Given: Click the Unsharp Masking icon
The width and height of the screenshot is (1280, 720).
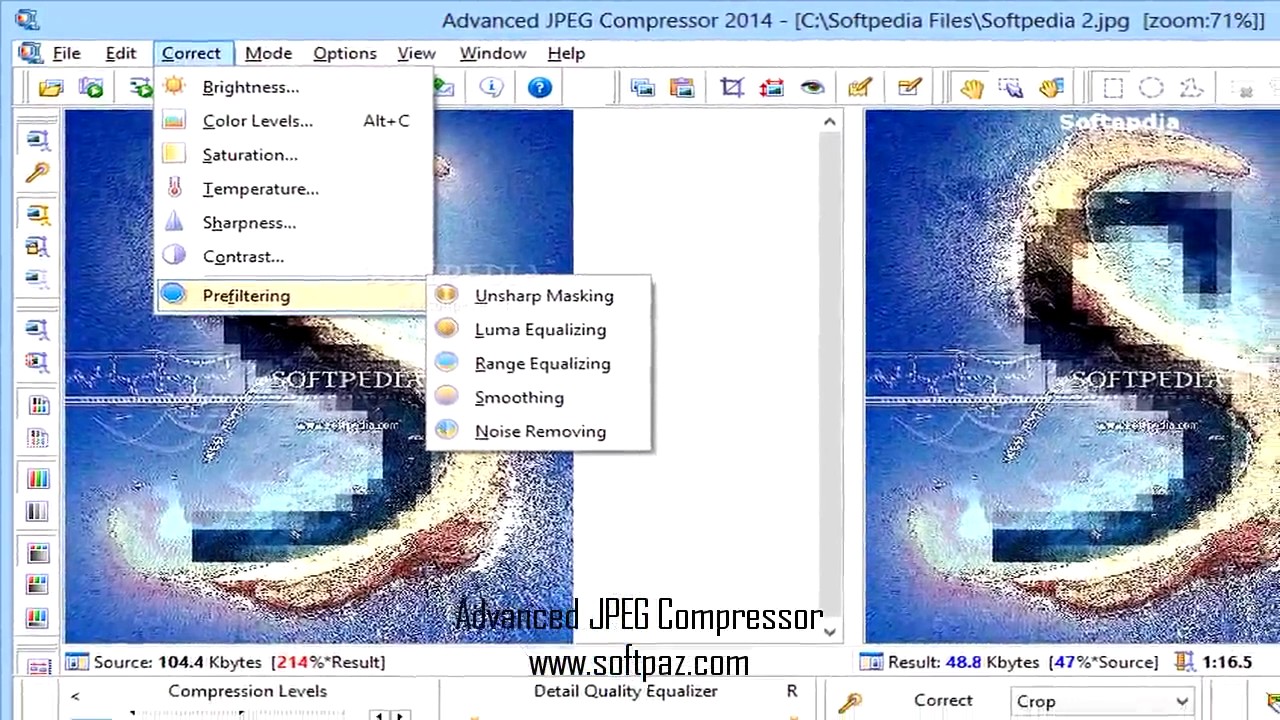Looking at the screenshot, I should pyautogui.click(x=447, y=295).
